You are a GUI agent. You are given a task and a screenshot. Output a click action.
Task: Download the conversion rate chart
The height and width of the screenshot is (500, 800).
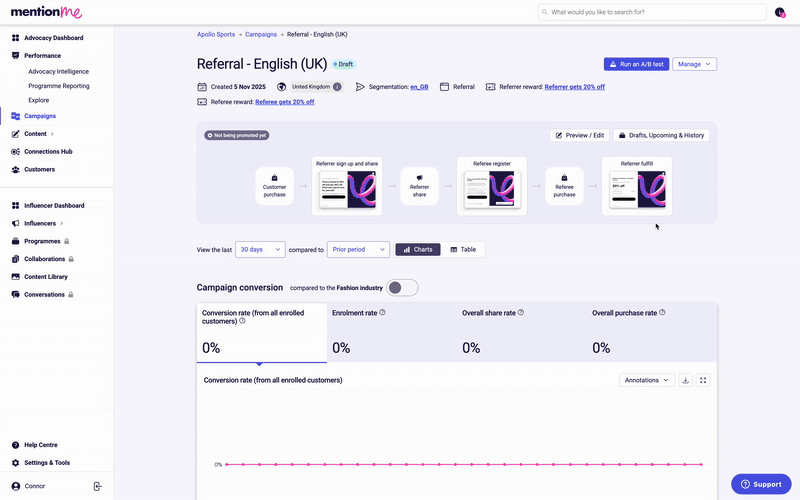[x=686, y=380]
